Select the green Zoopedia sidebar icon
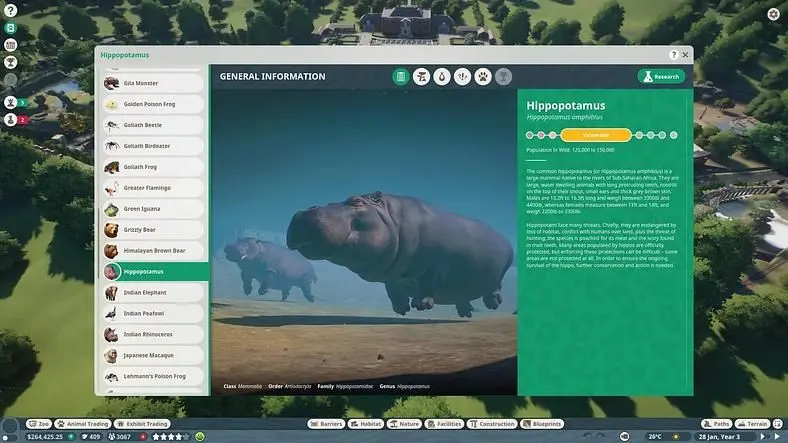 click(x=11, y=28)
